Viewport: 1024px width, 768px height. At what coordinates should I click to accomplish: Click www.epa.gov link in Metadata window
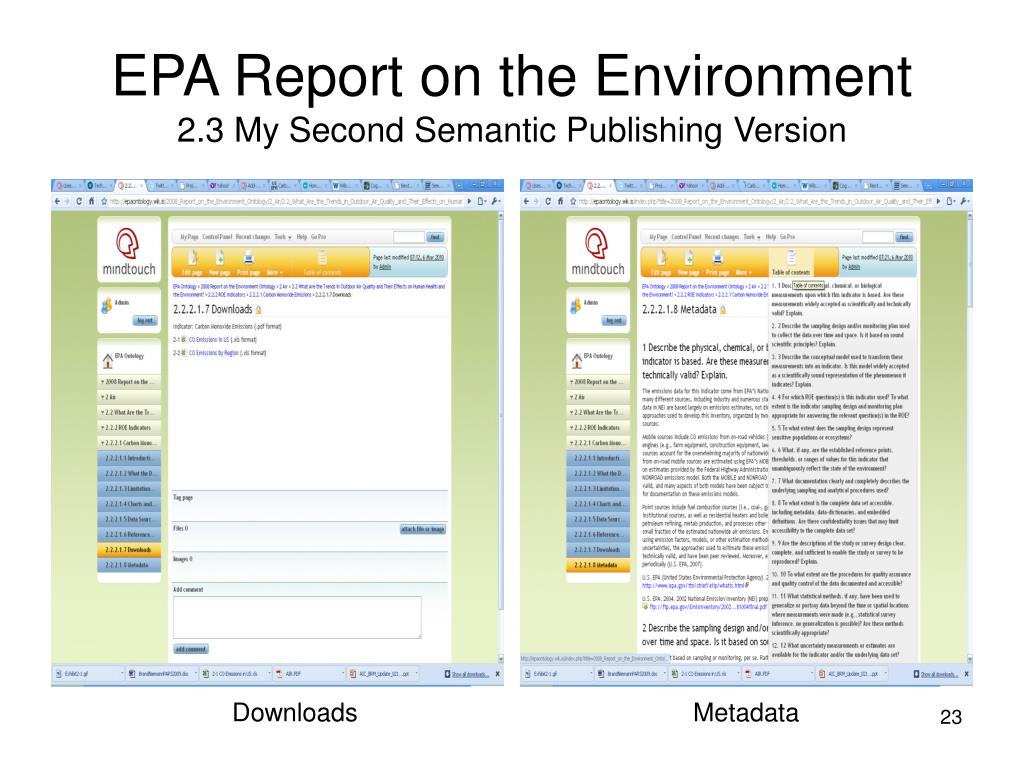[694, 585]
